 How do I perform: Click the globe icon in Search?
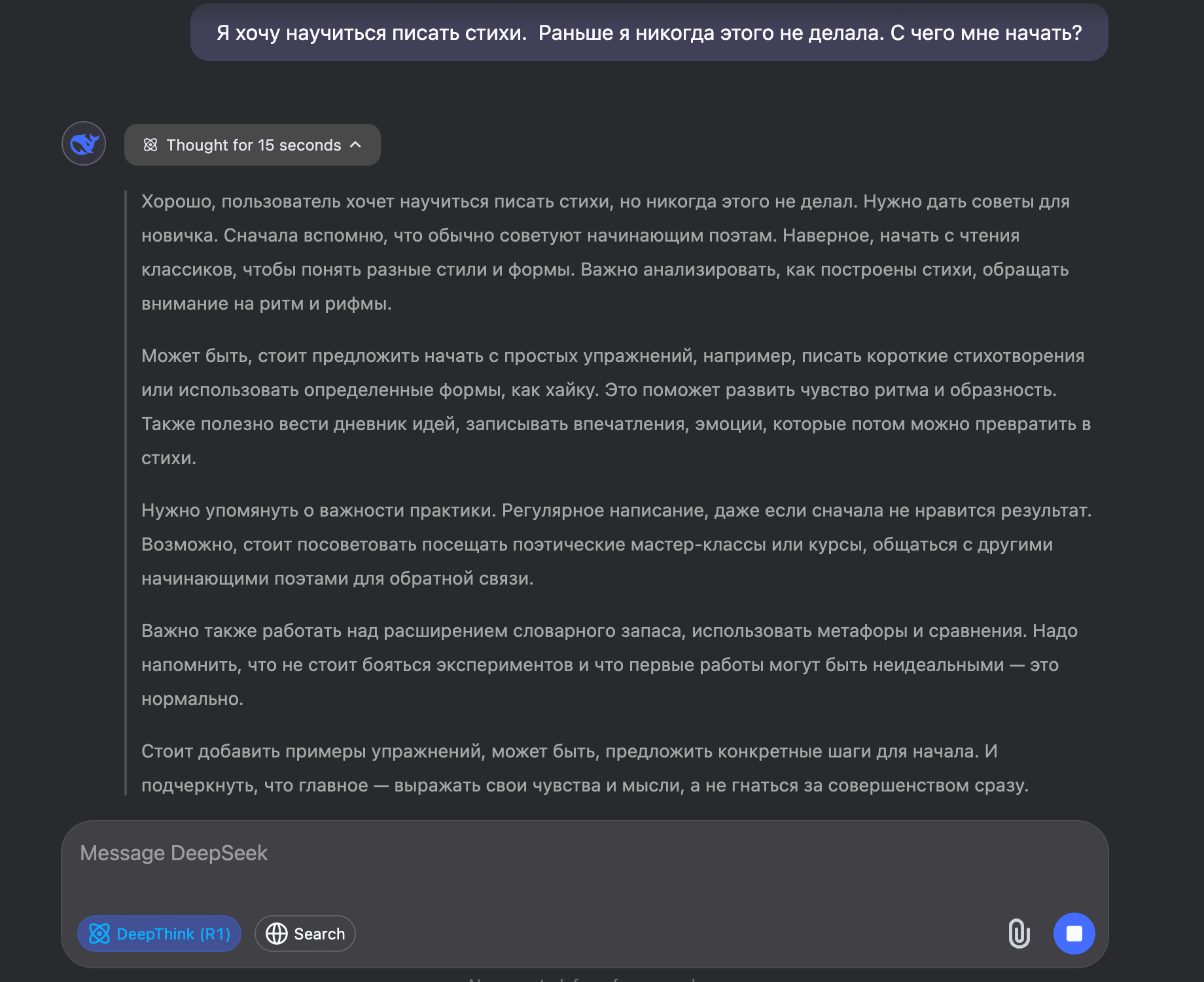(277, 934)
